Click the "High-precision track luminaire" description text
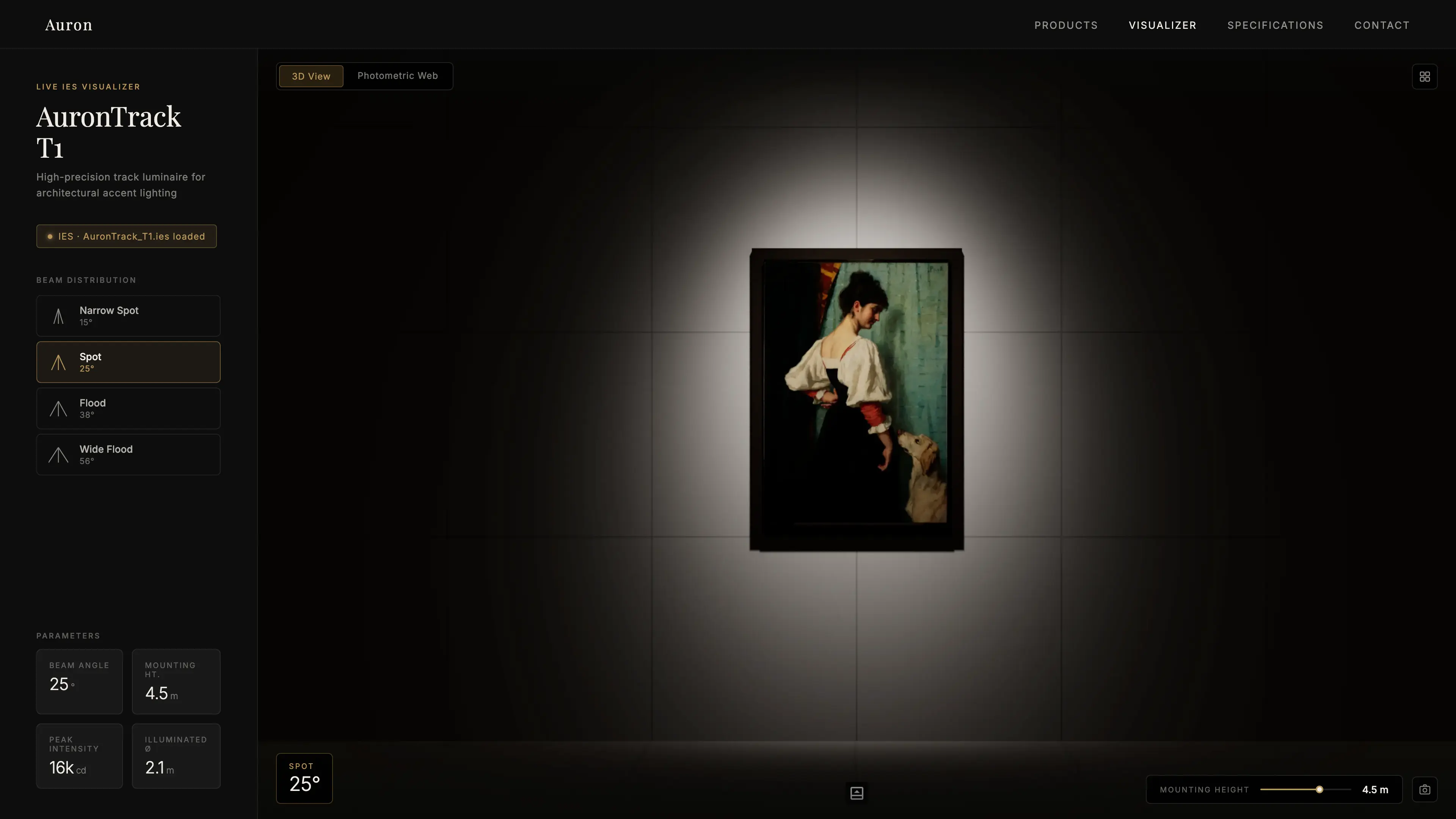 (x=121, y=185)
